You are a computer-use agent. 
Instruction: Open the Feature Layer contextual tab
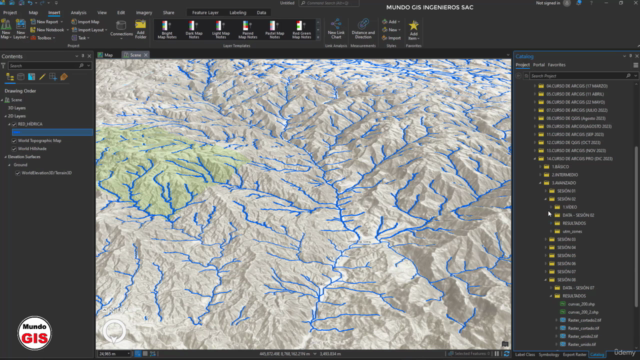tap(205, 13)
